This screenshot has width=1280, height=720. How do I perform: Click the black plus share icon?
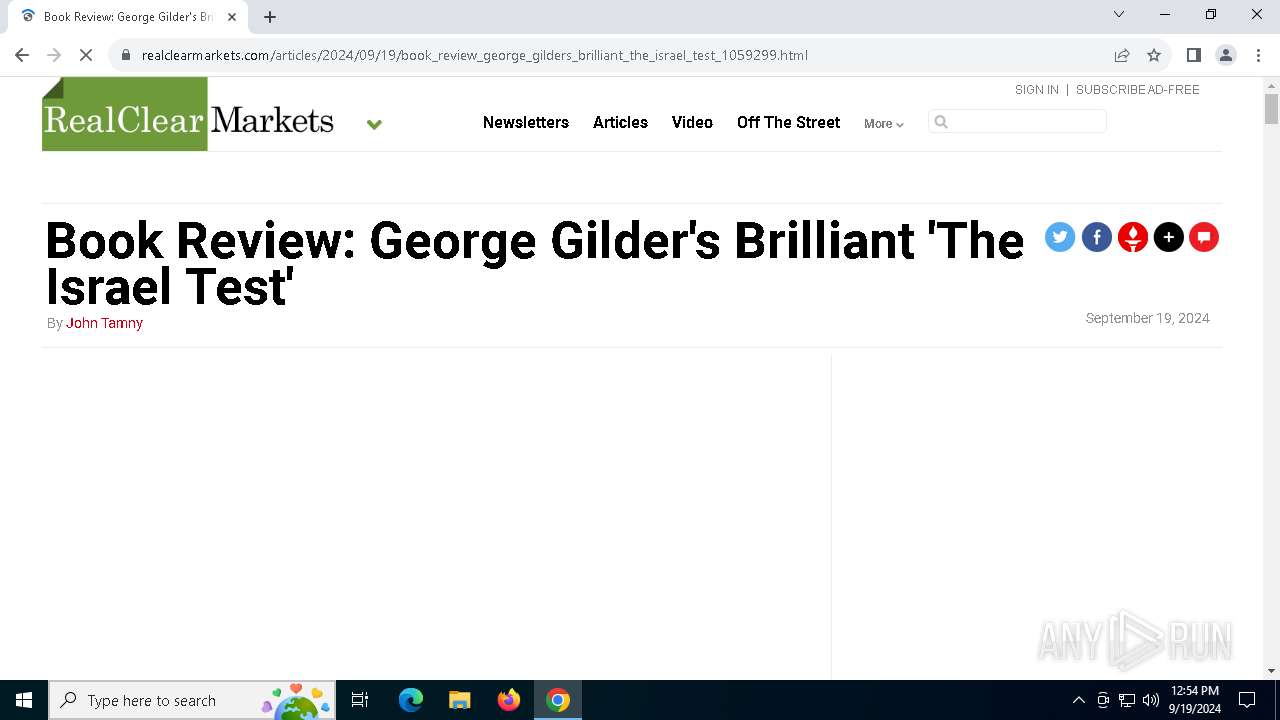click(x=1169, y=237)
